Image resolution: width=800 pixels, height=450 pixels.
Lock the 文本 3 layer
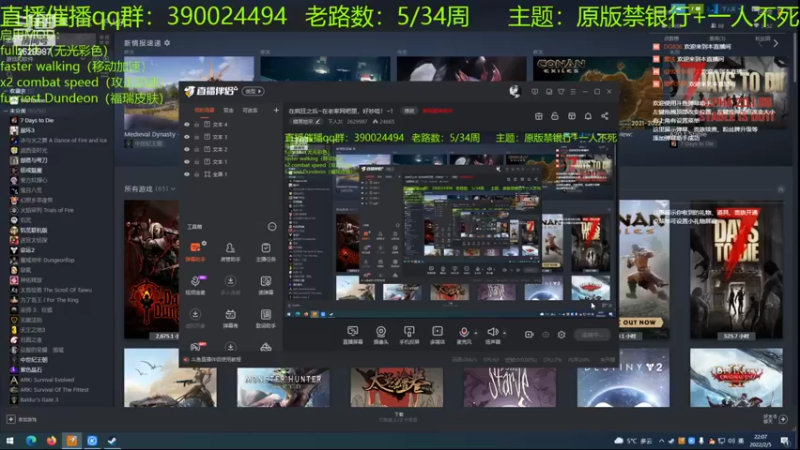[x=196, y=137]
